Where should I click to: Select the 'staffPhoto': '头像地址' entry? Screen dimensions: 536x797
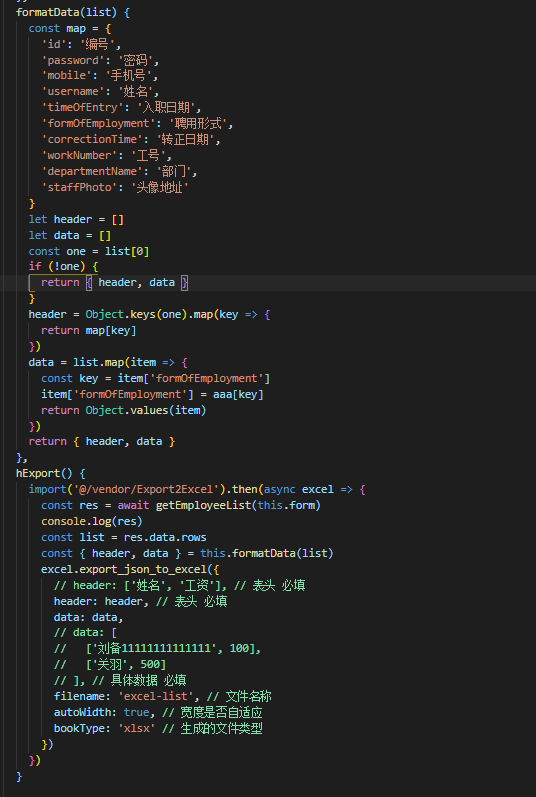pyautogui.click(x=115, y=188)
